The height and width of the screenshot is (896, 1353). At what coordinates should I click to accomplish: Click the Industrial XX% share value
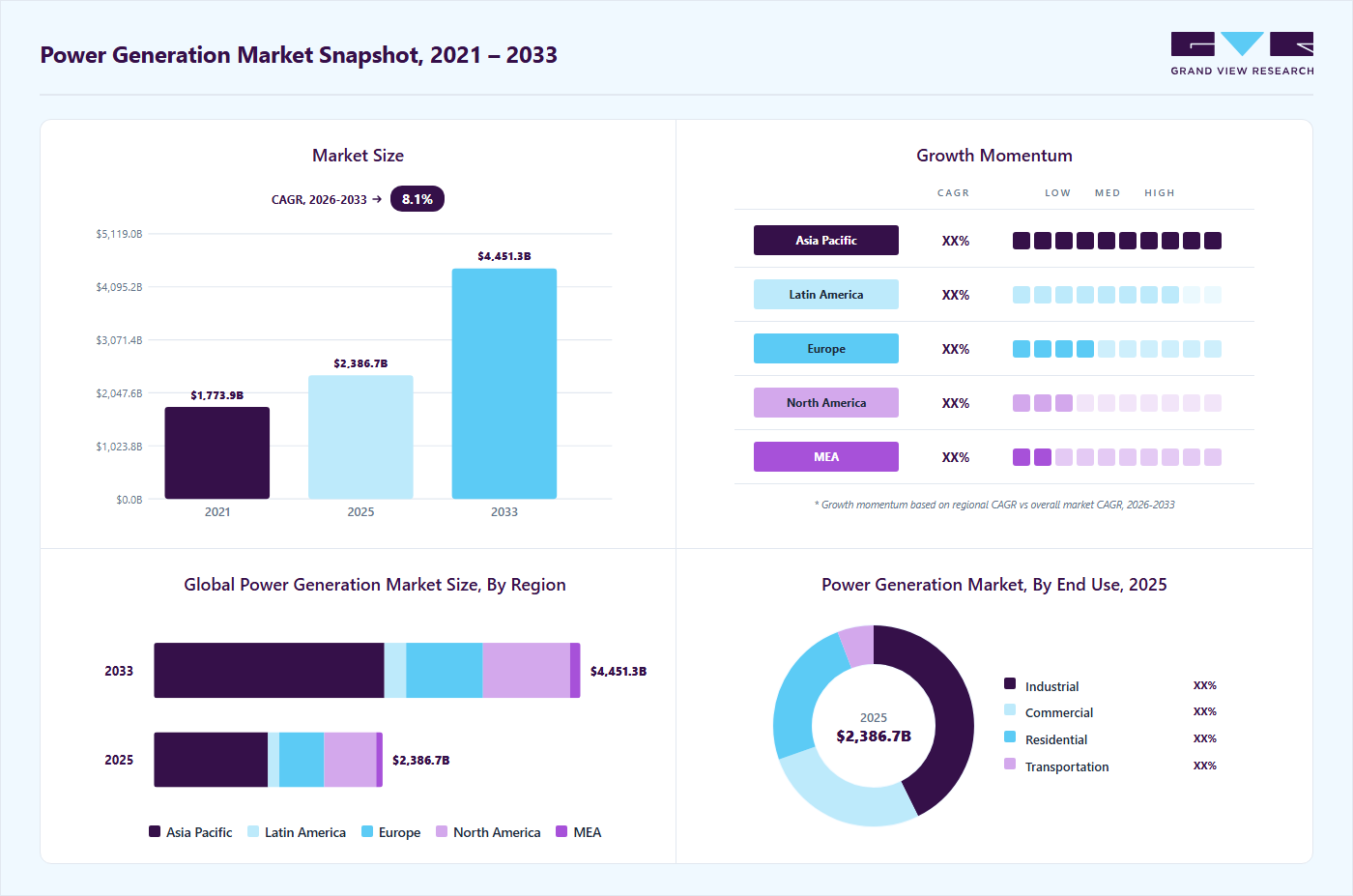click(1205, 685)
